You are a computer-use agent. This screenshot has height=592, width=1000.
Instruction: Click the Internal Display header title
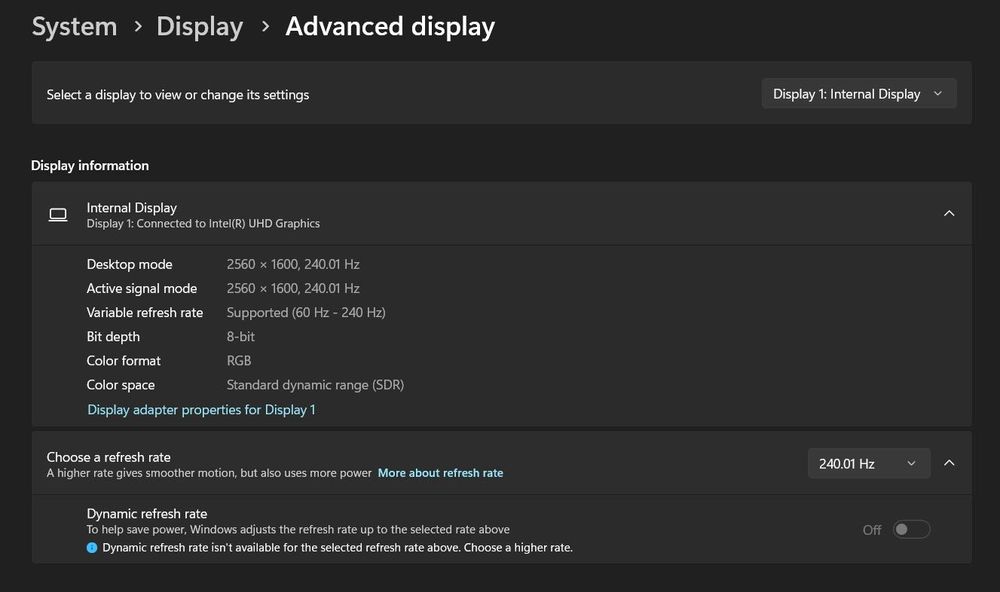tap(132, 208)
